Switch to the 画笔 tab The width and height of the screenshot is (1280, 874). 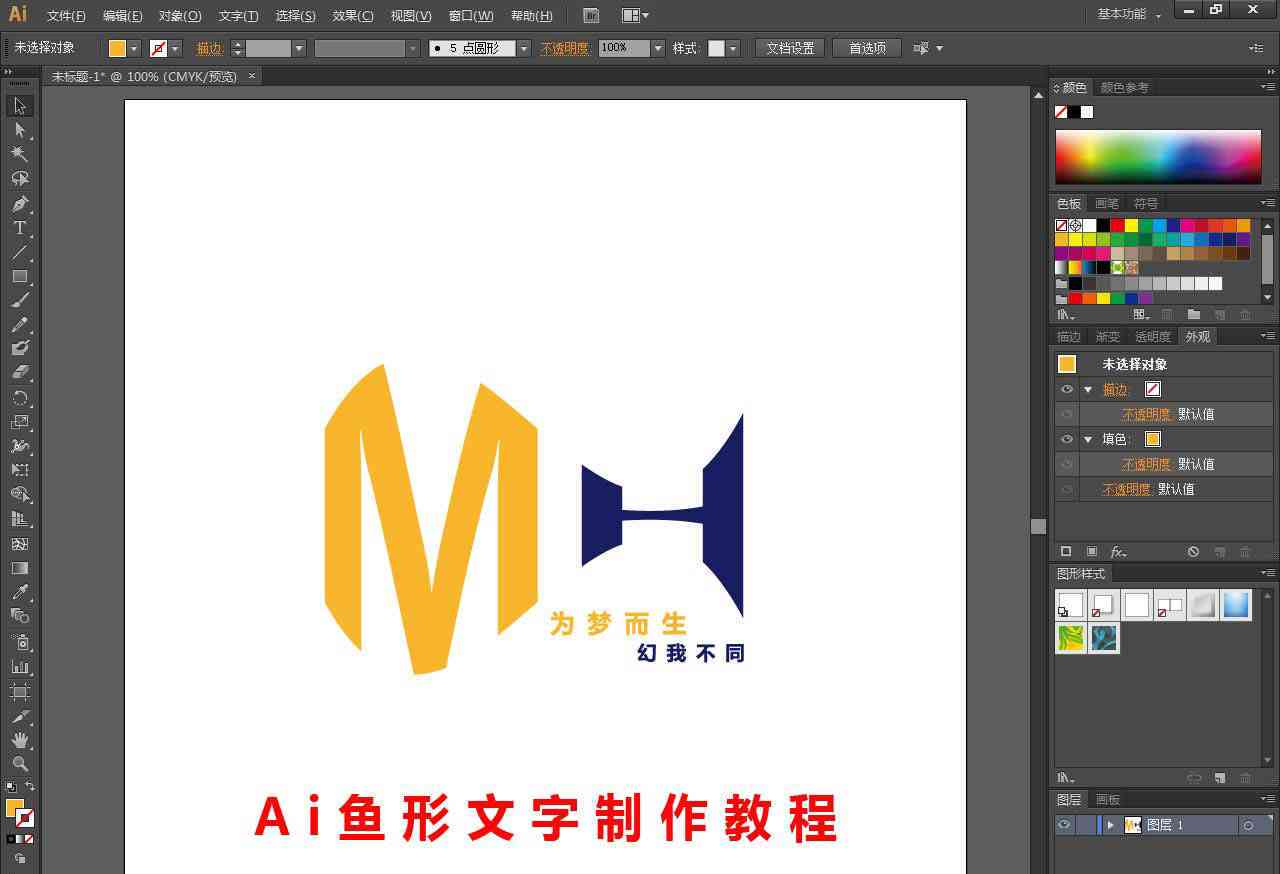1107,203
